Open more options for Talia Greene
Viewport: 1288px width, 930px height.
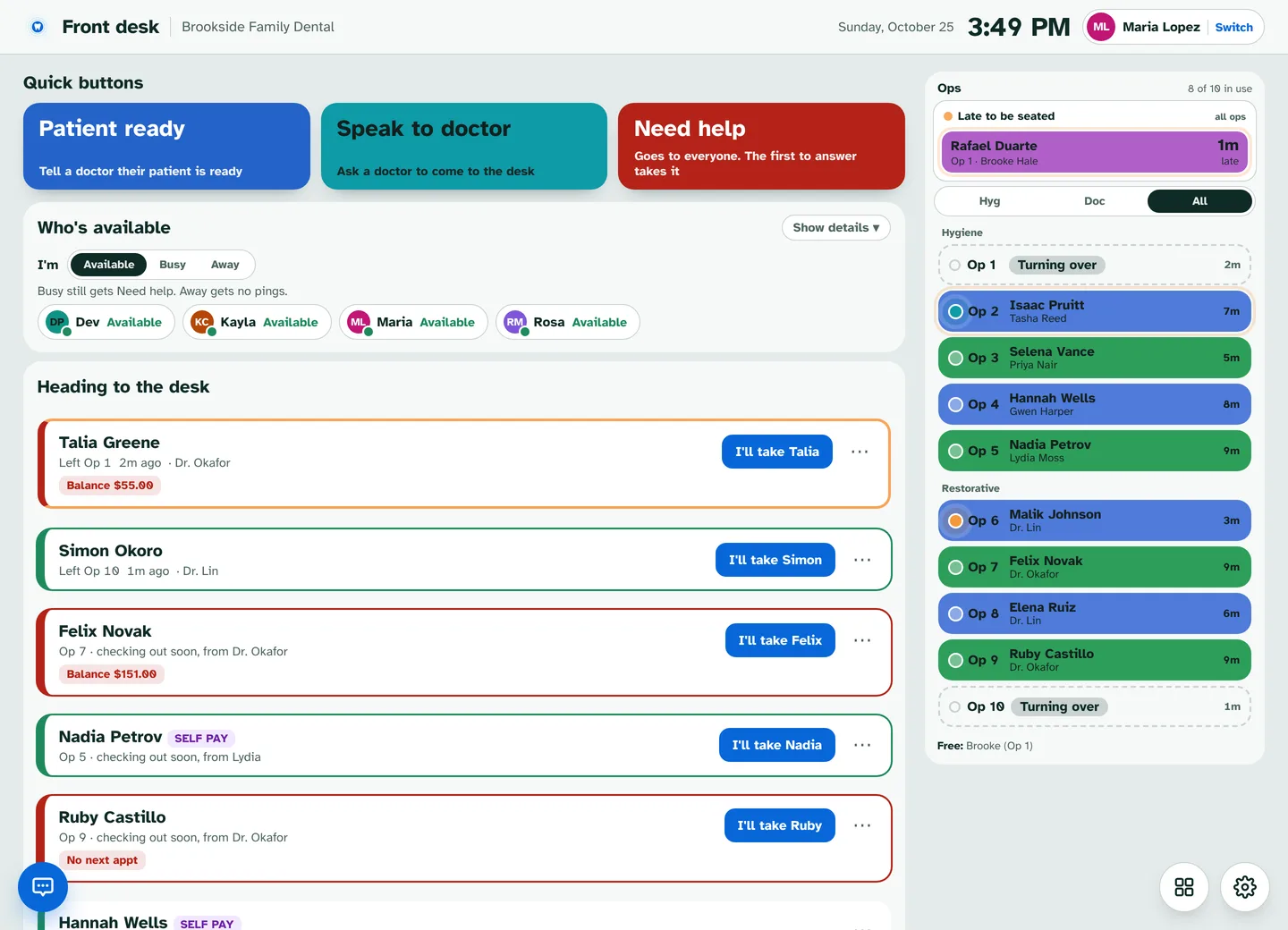860,452
